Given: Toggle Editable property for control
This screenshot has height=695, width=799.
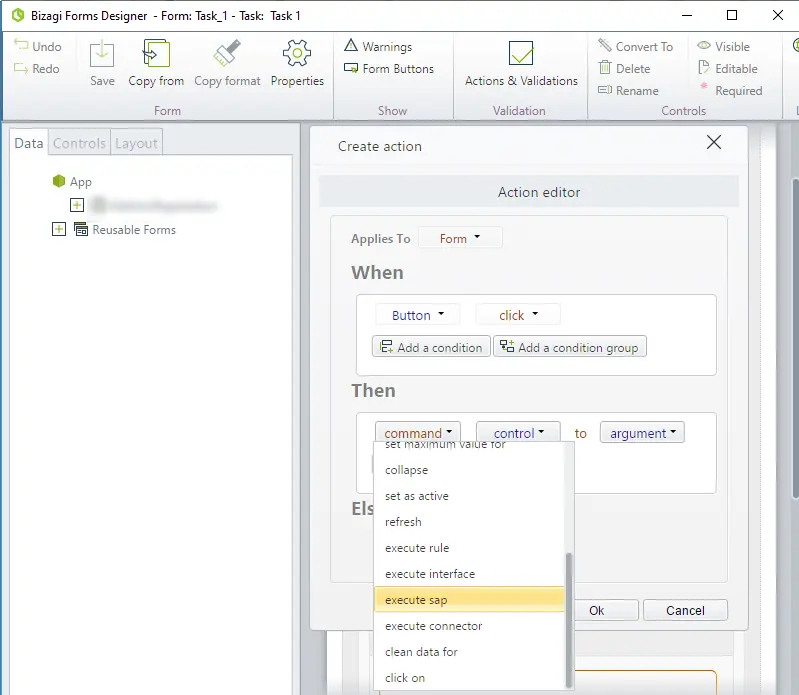Looking at the screenshot, I should pyautogui.click(x=727, y=68).
